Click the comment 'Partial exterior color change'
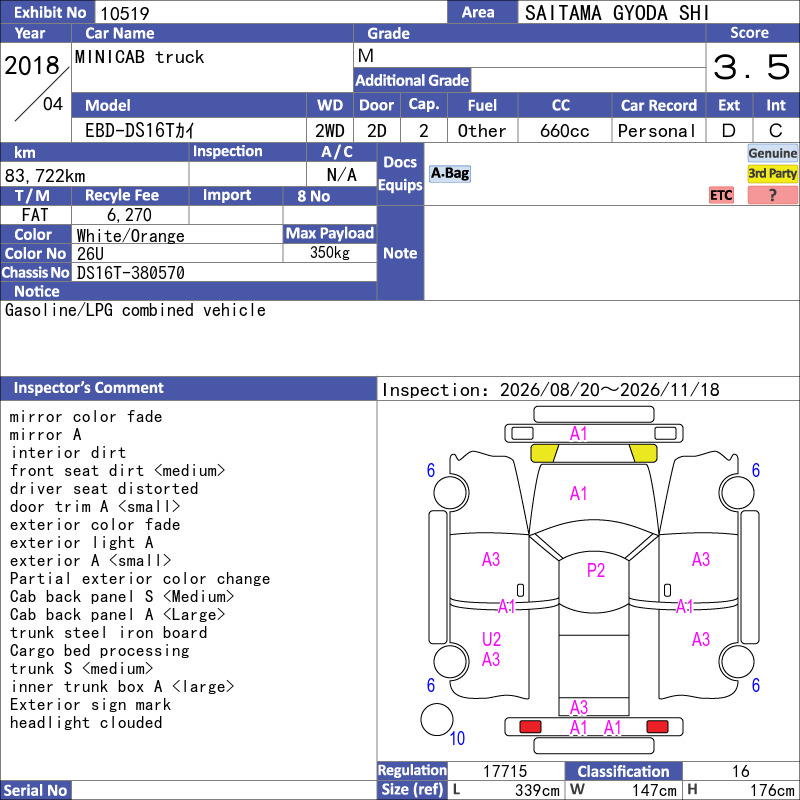This screenshot has height=800, width=800. [x=140, y=579]
